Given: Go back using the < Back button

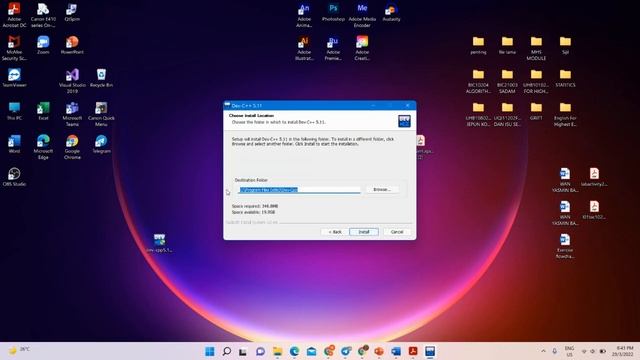Looking at the screenshot, I should click(335, 232).
